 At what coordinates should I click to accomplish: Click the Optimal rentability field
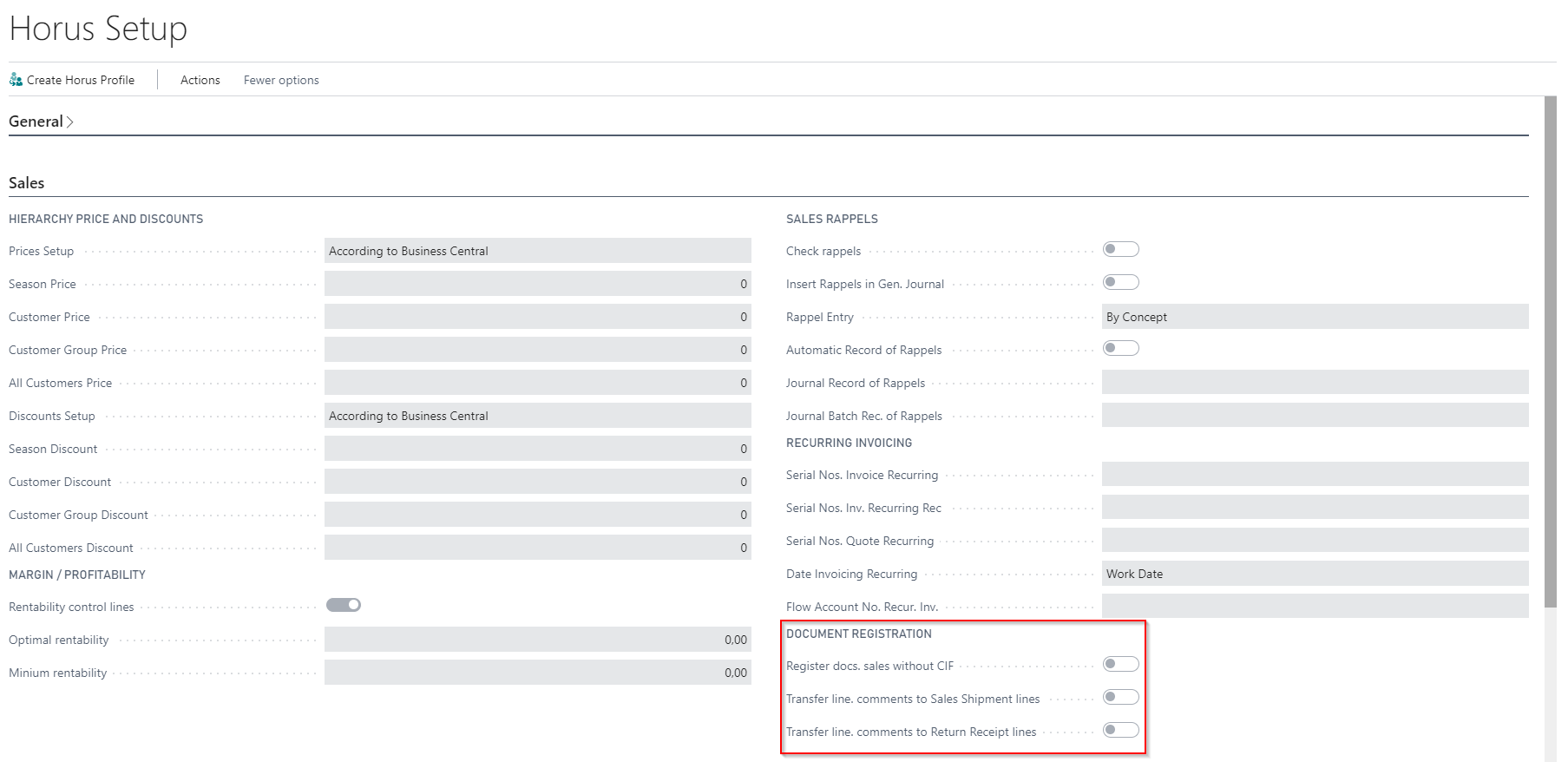(538, 640)
